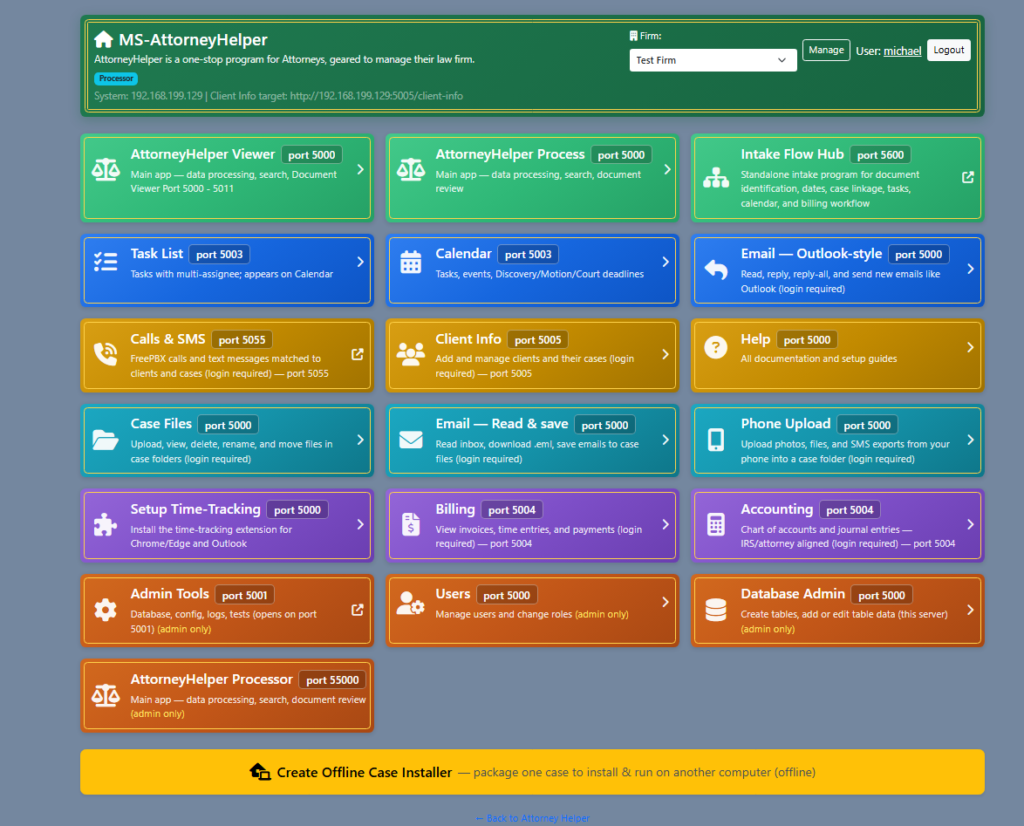Click the Database Admin card title
The image size is (1024, 826).
pyautogui.click(x=793, y=594)
